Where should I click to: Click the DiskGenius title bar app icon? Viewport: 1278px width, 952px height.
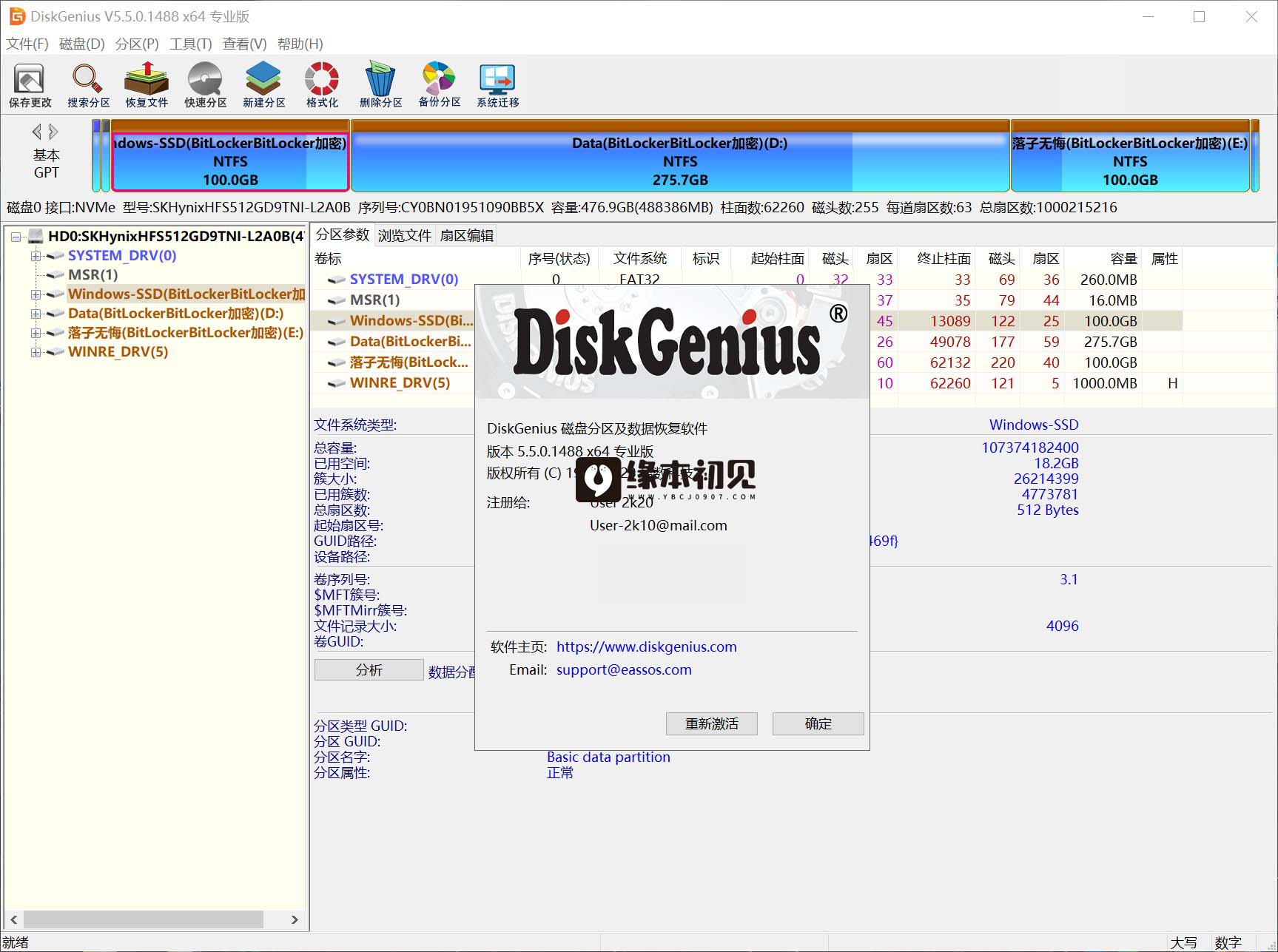[16, 16]
